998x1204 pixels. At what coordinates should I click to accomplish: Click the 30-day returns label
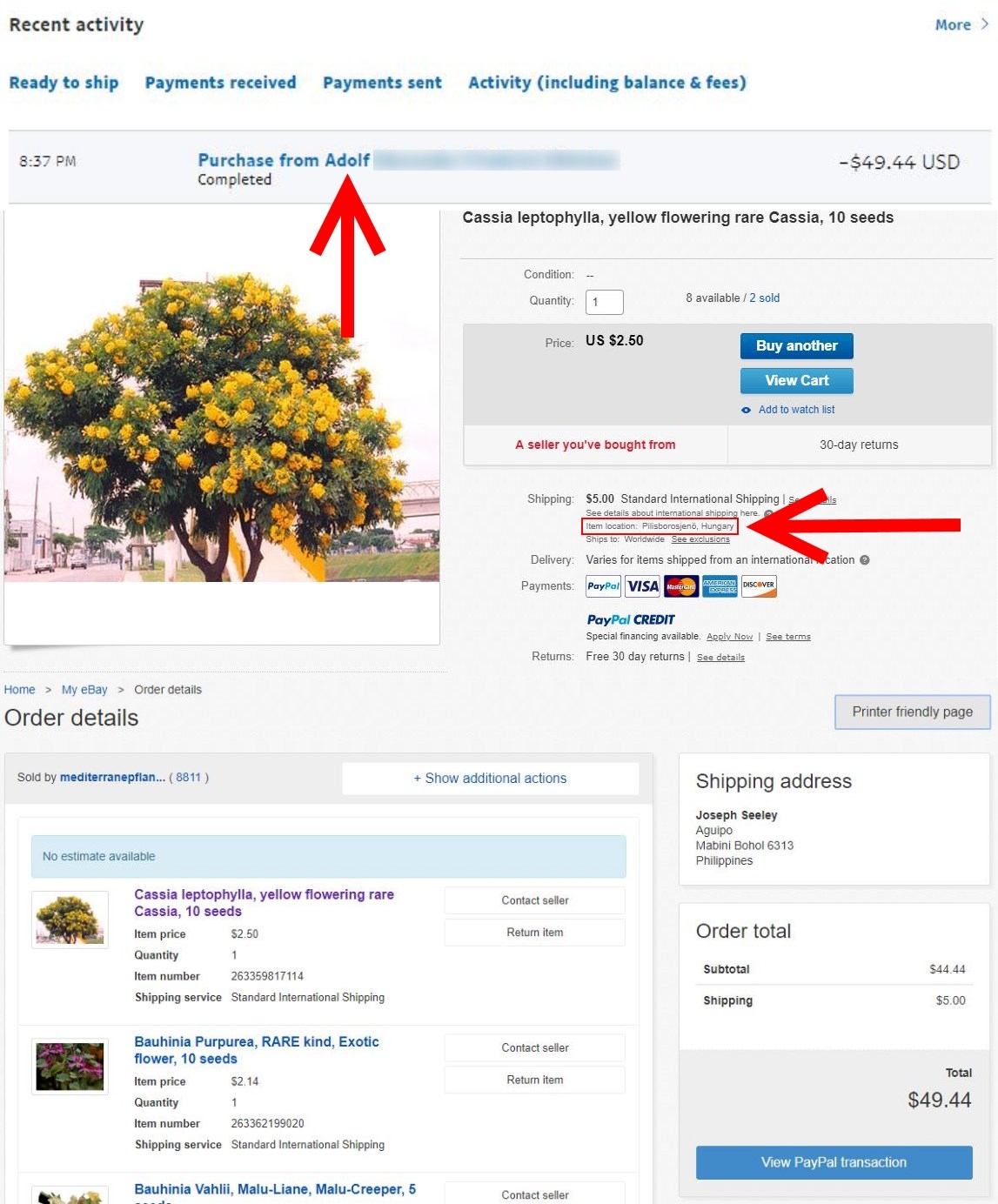coord(859,445)
